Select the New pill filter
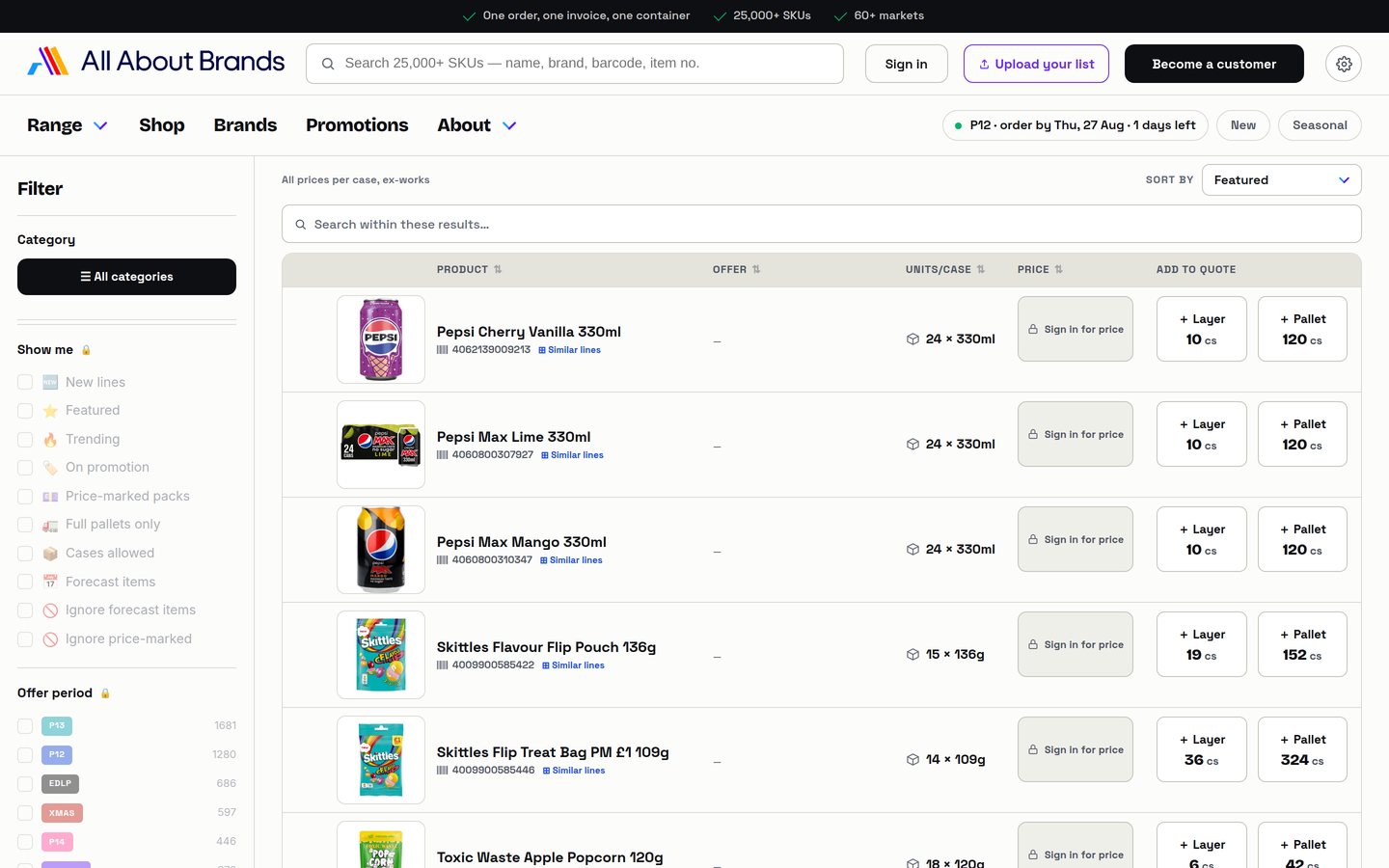This screenshot has height=868, width=1389. coord(1243,125)
